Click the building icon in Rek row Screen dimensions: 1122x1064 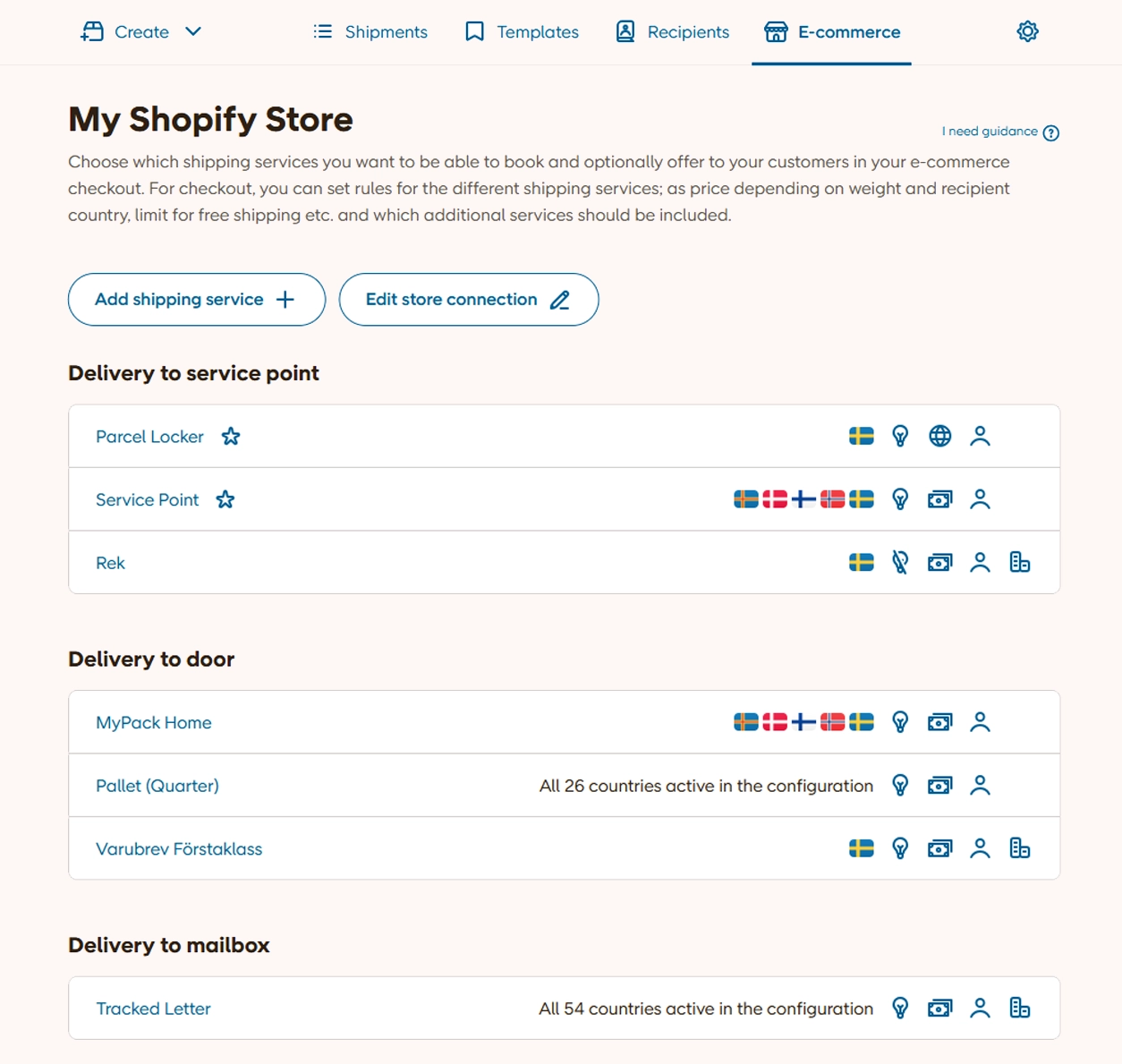tap(1019, 562)
